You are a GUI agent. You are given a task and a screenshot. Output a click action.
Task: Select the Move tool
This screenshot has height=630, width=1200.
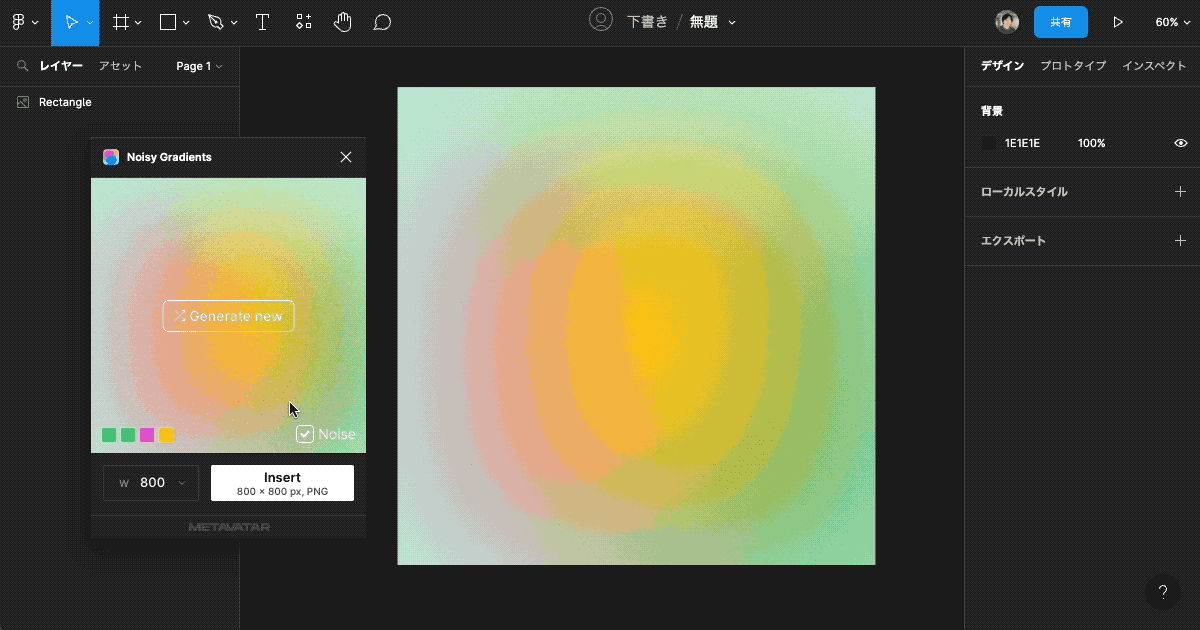coord(71,21)
